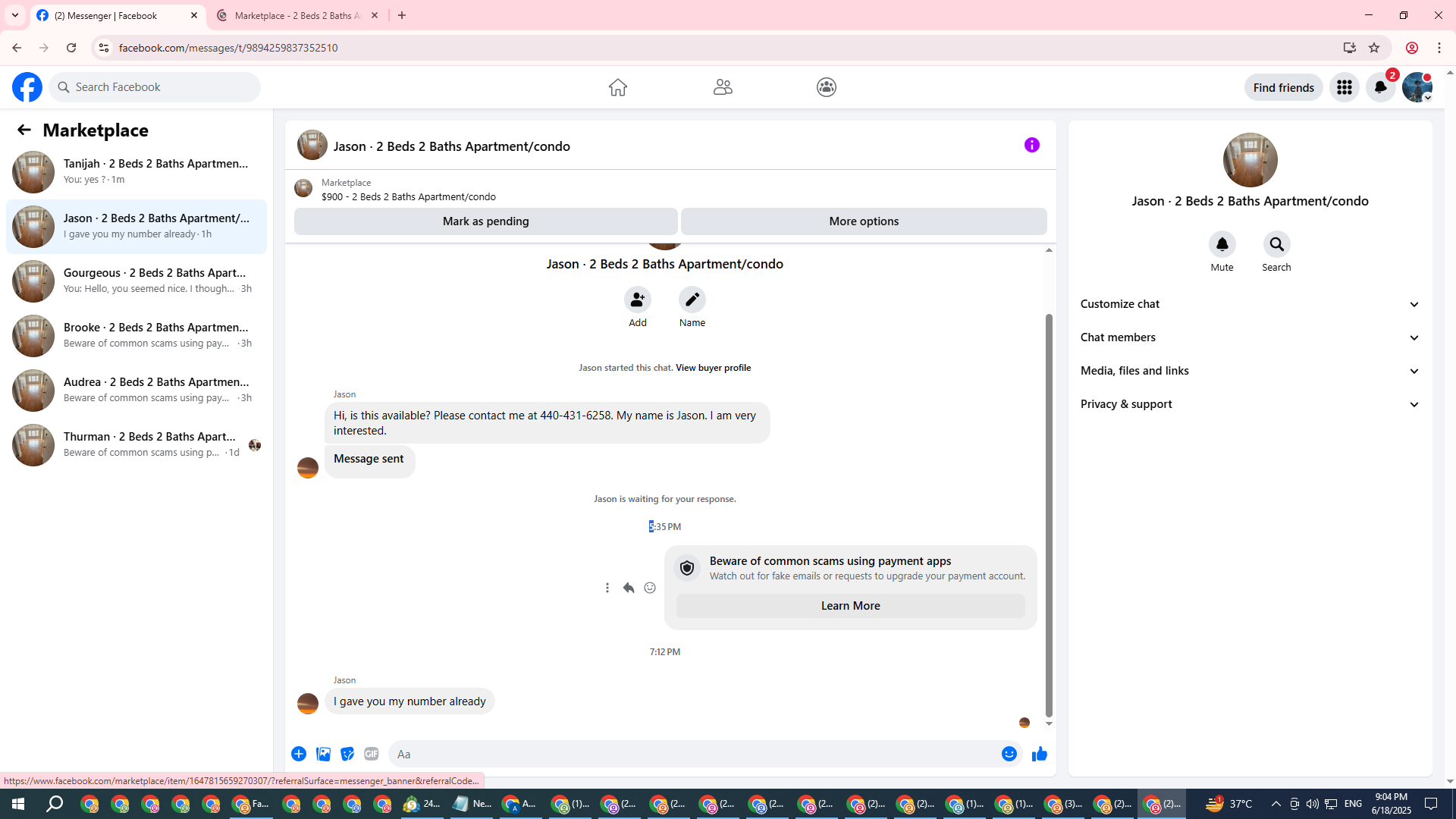The height and width of the screenshot is (819, 1456).
Task: Open the tab search dropdown arrow
Action: click(x=15, y=15)
